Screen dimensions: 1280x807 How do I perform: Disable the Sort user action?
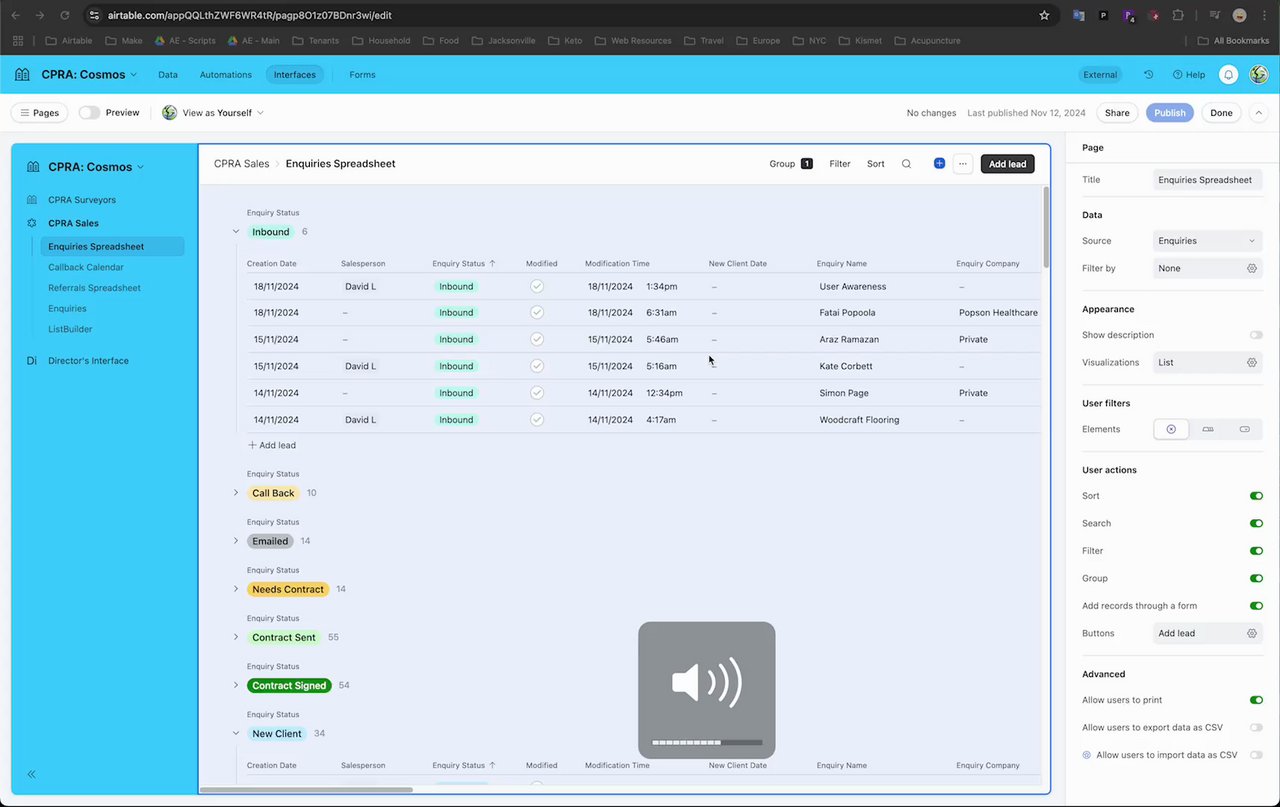click(1256, 496)
